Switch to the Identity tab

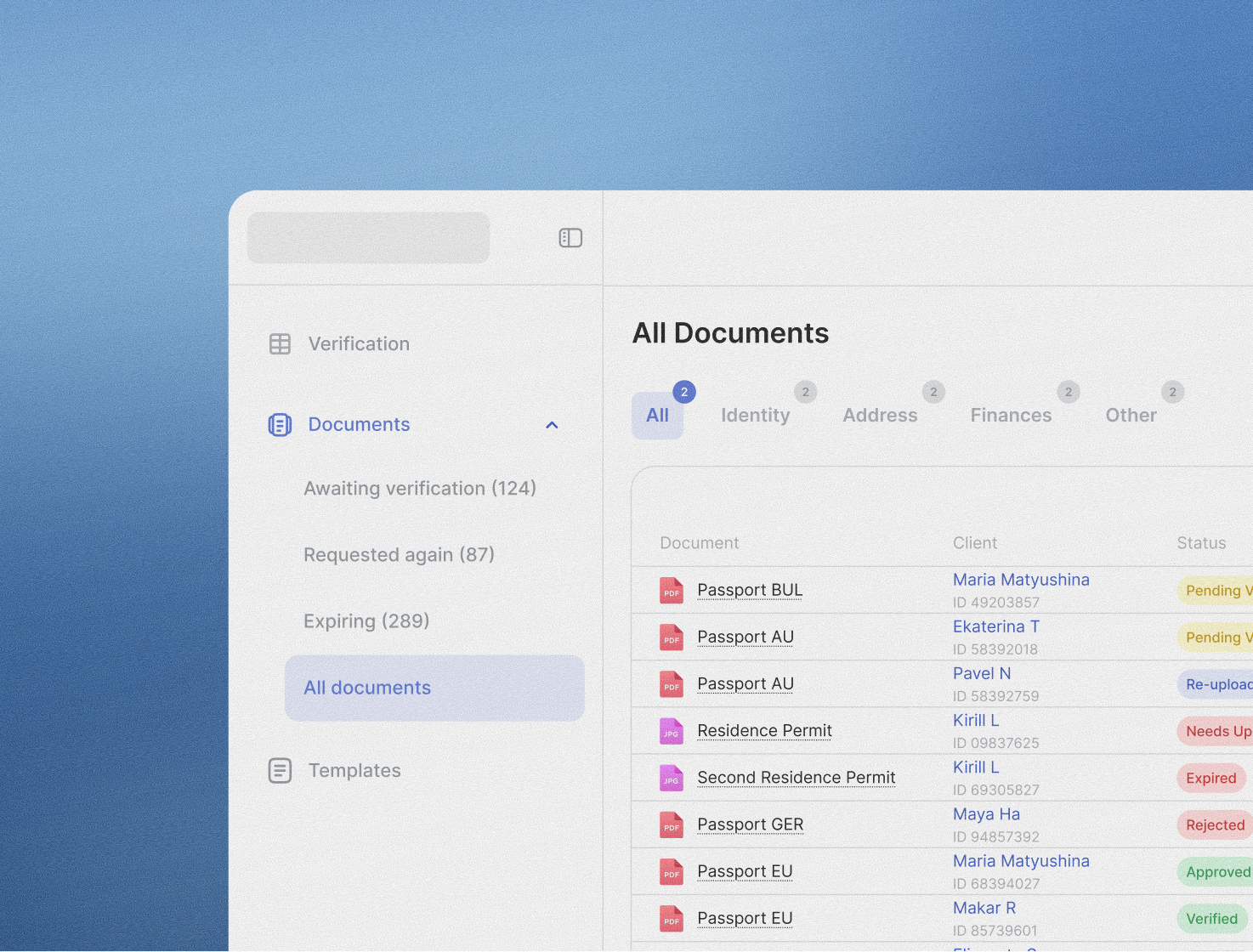point(756,415)
